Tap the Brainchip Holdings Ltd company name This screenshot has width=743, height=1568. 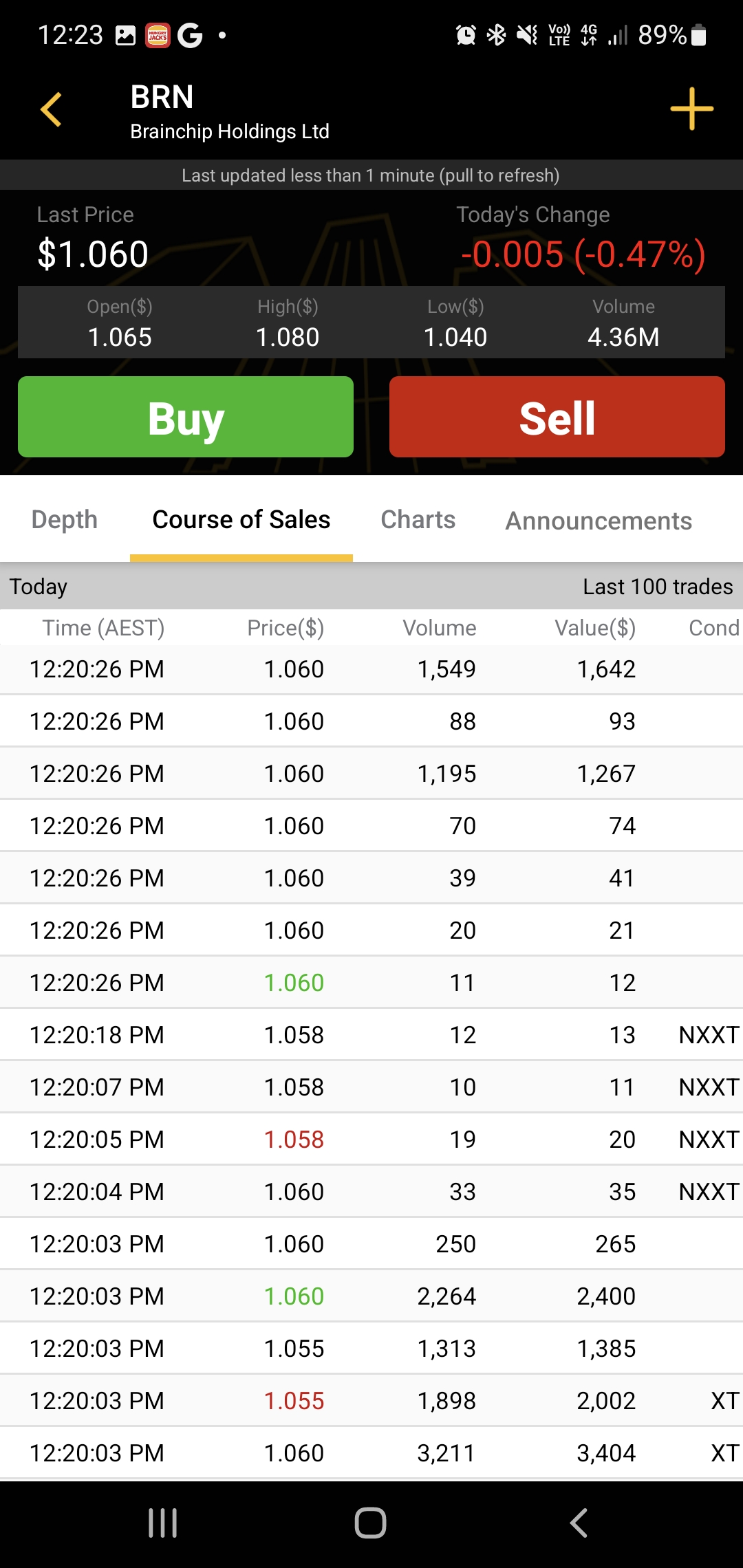(x=230, y=131)
